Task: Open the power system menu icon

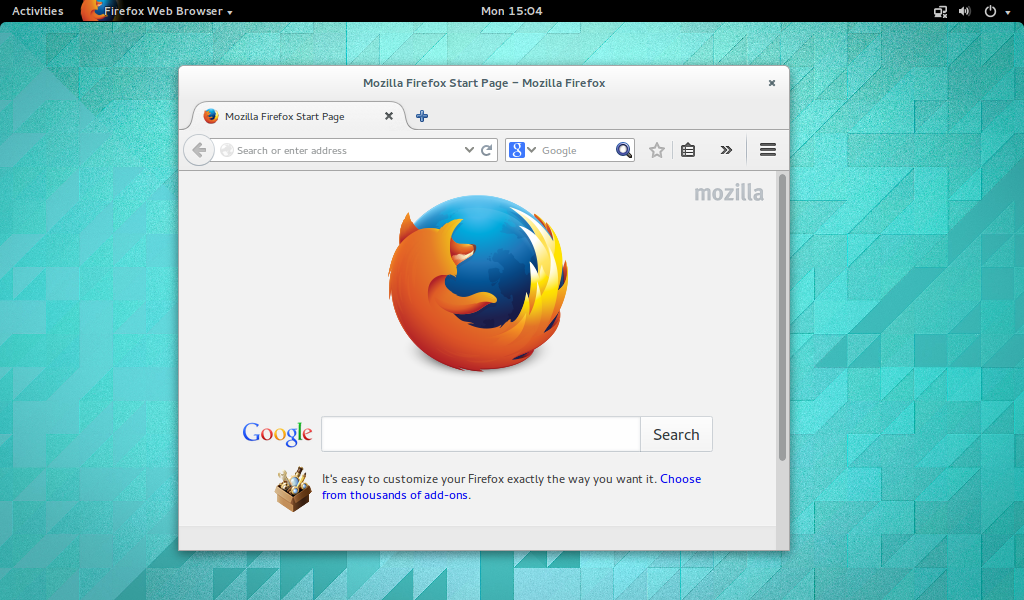Action: click(991, 11)
